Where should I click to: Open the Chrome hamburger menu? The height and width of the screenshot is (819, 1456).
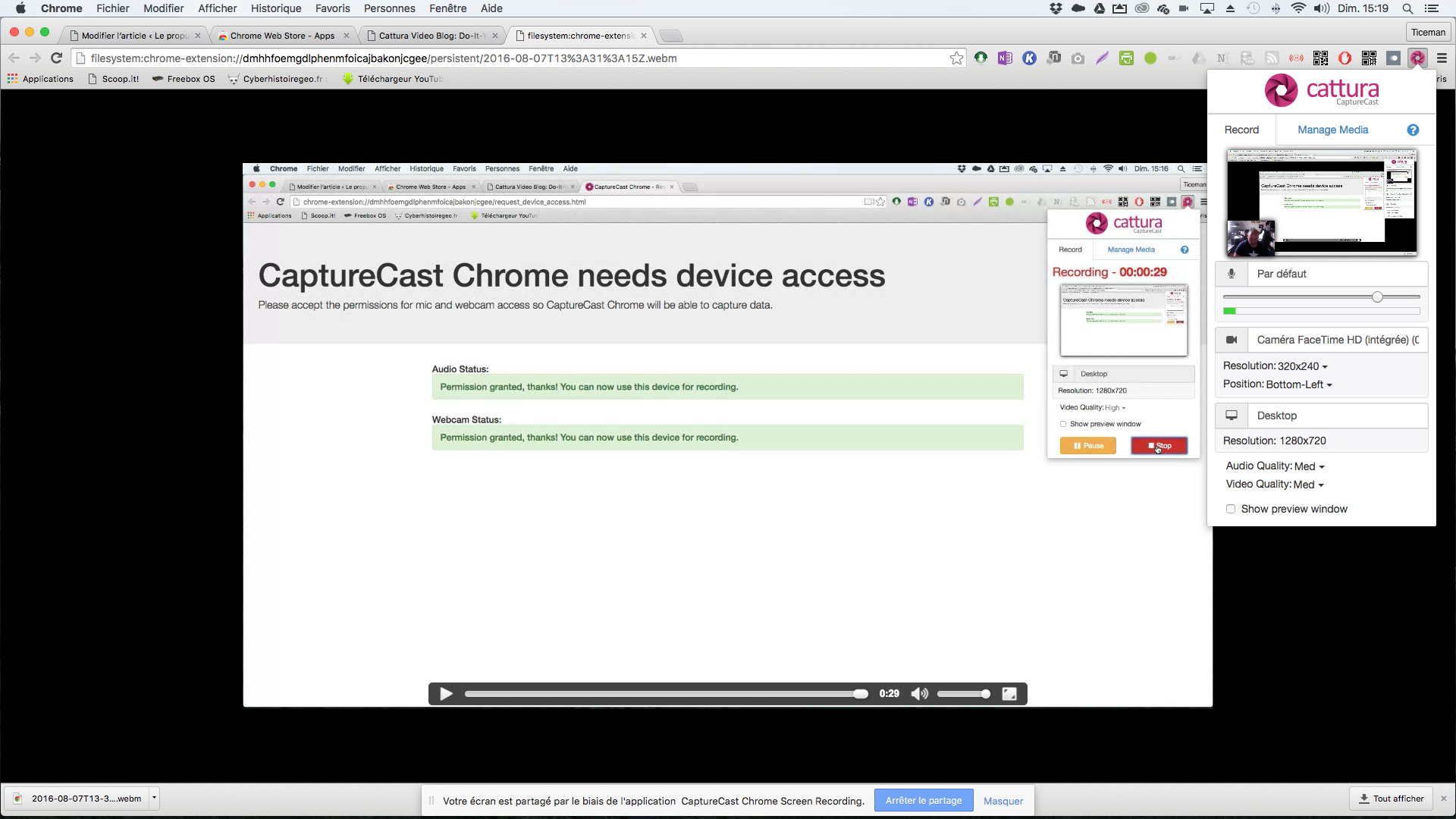pos(1442,58)
